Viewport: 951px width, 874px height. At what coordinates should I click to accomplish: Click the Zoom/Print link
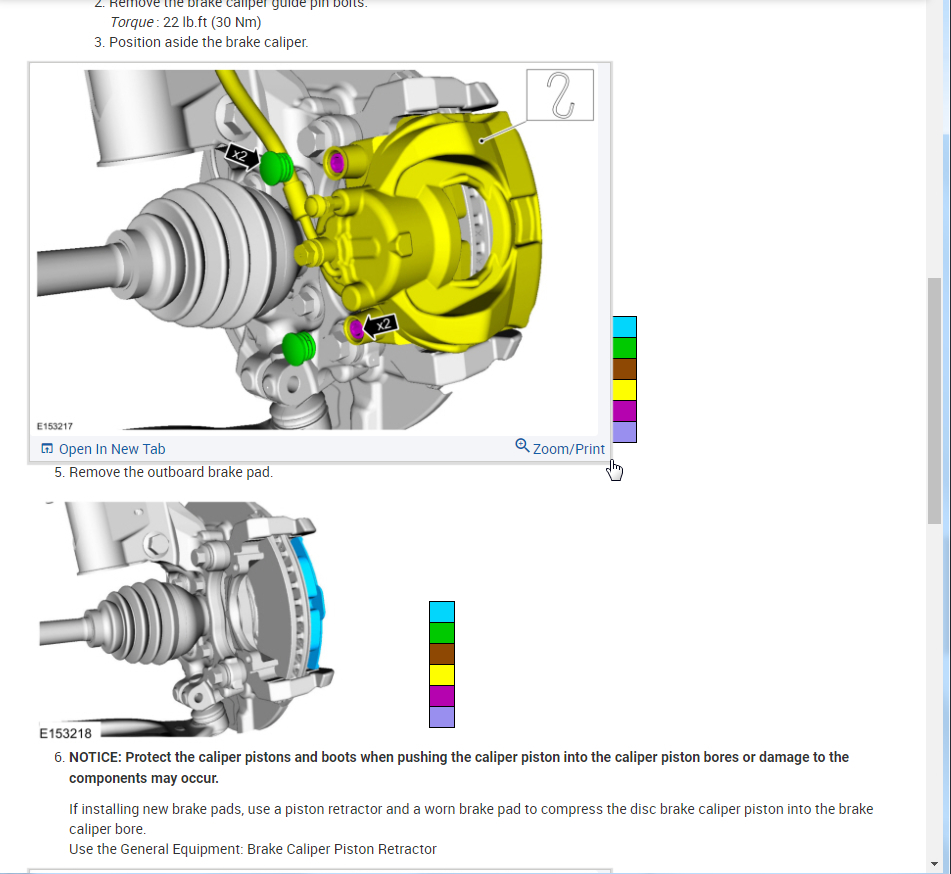pos(568,449)
